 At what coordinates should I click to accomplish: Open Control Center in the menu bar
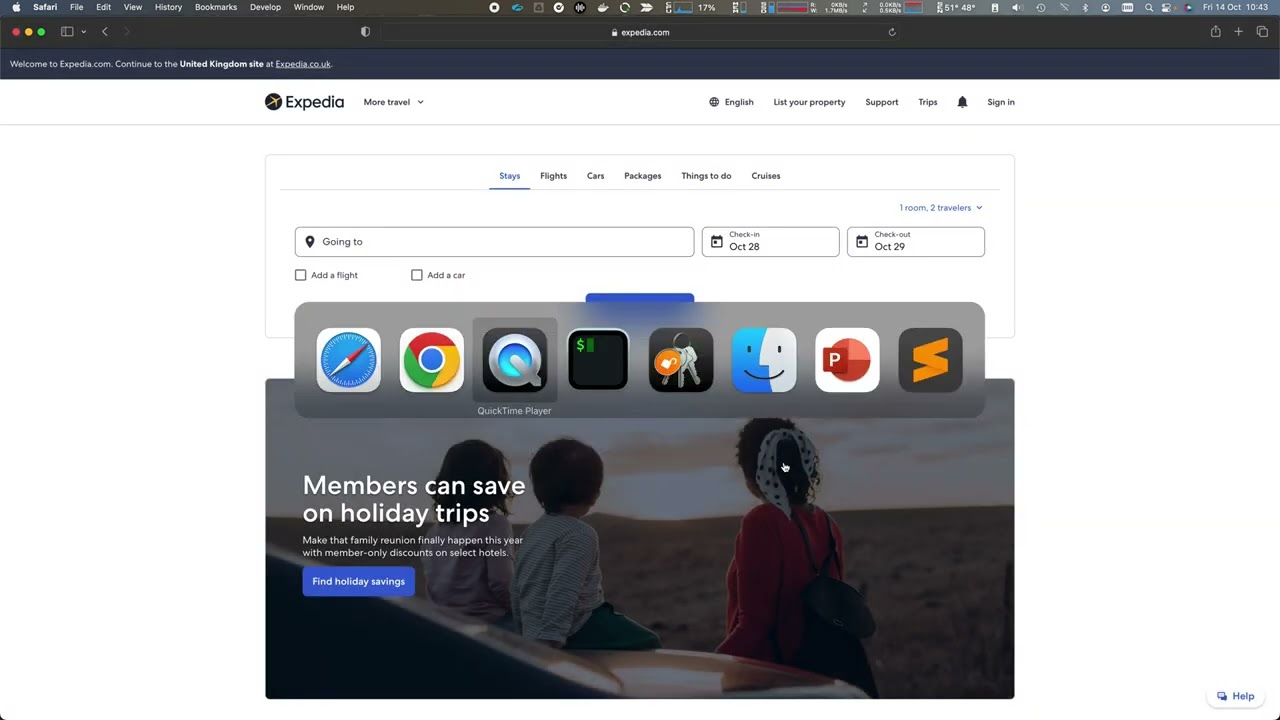pos(1166,7)
